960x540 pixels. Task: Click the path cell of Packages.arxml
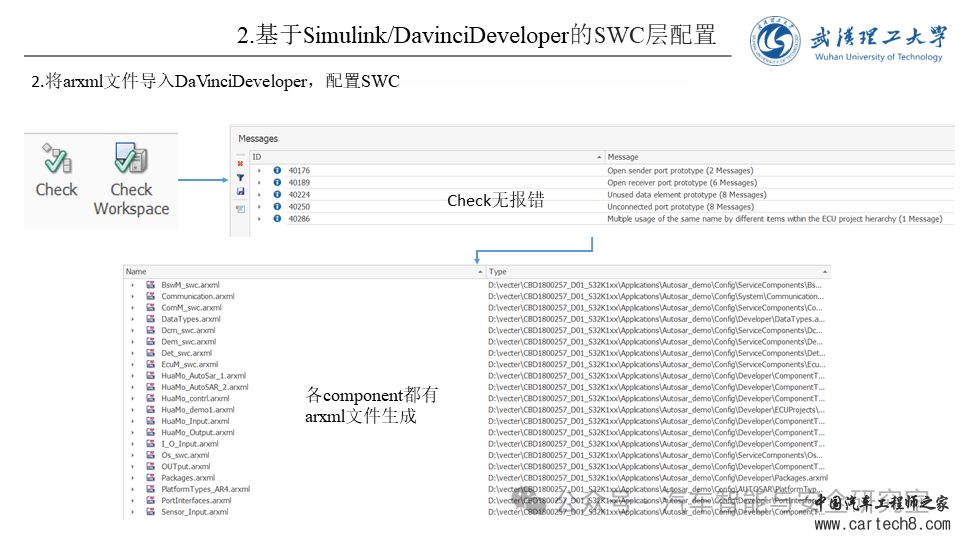(x=658, y=478)
